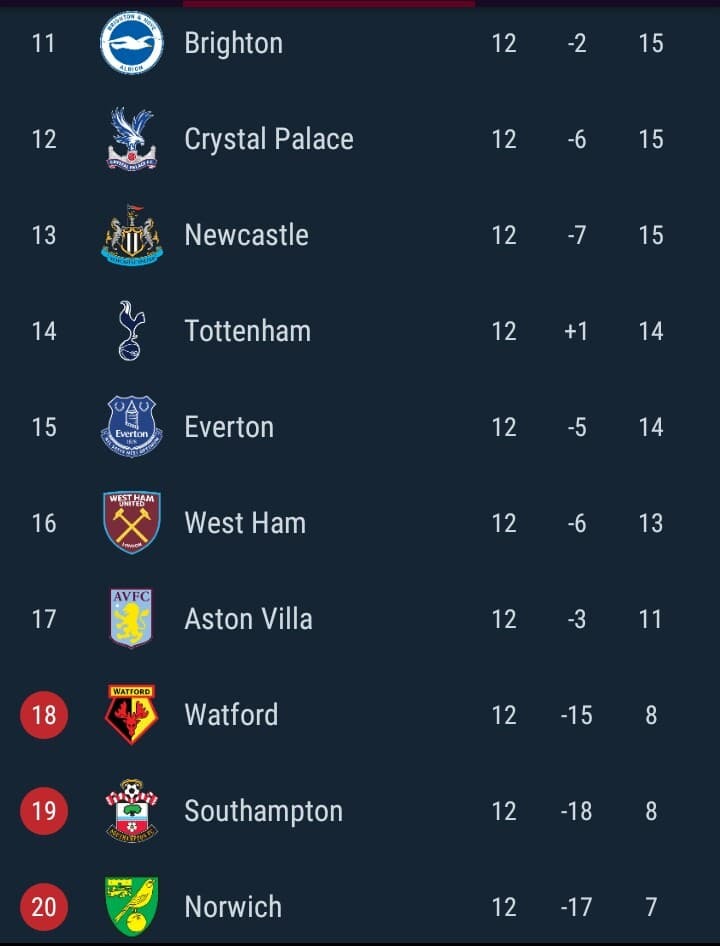Click the red position badge 19
This screenshot has width=720, height=946.
[x=44, y=811]
